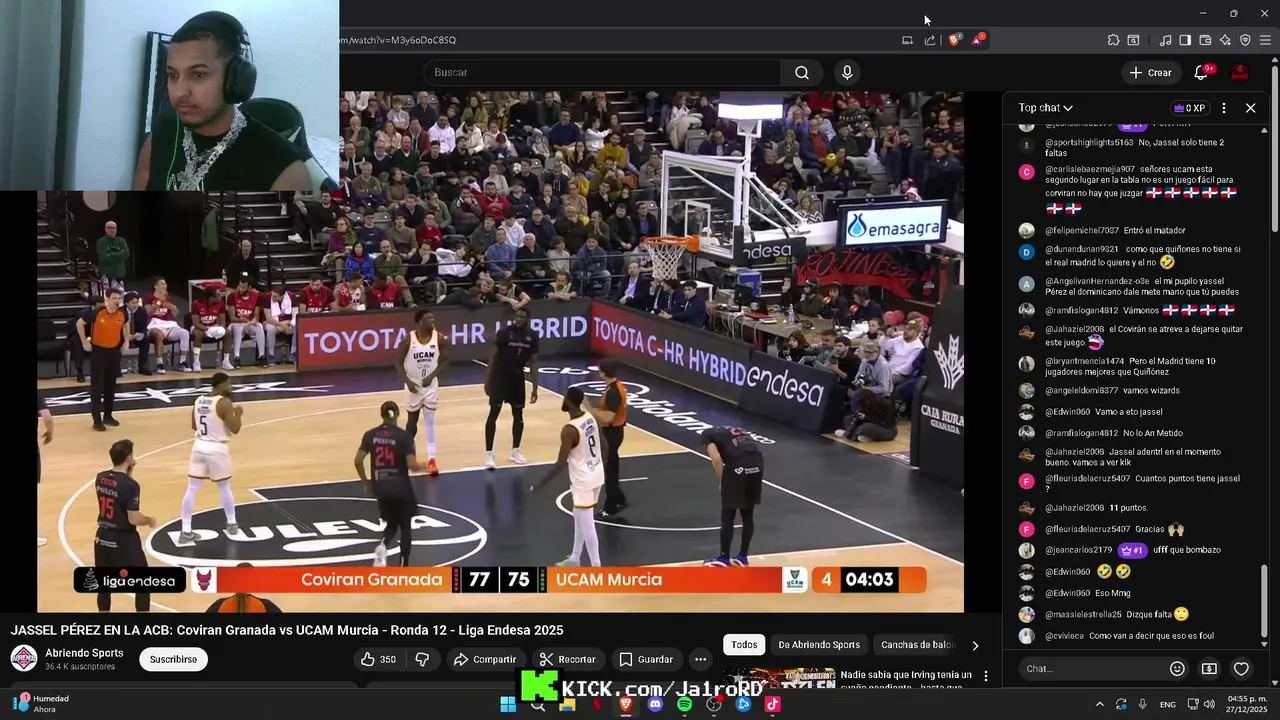1280x720 pixels.
Task: Click the Brave Rewards triangle icon
Action: (979, 40)
